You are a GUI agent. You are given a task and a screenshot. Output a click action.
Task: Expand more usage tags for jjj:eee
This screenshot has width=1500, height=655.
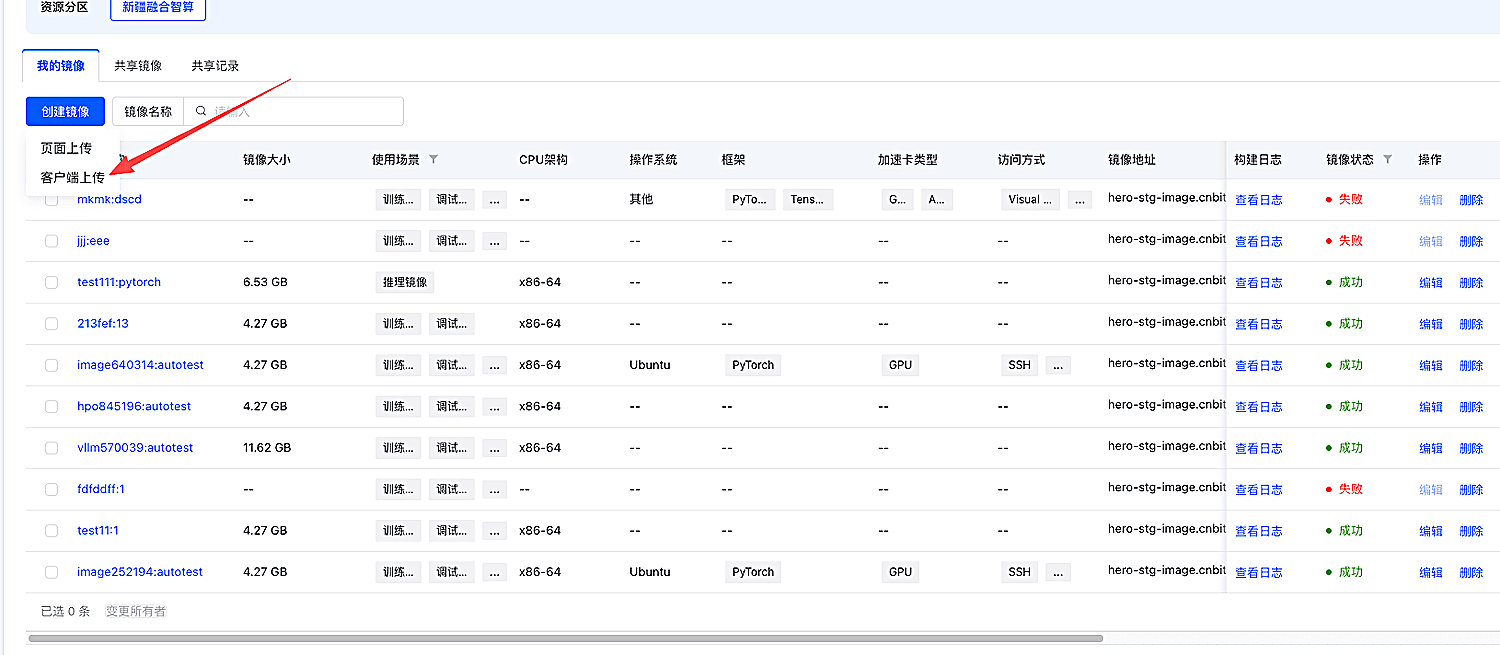(495, 241)
